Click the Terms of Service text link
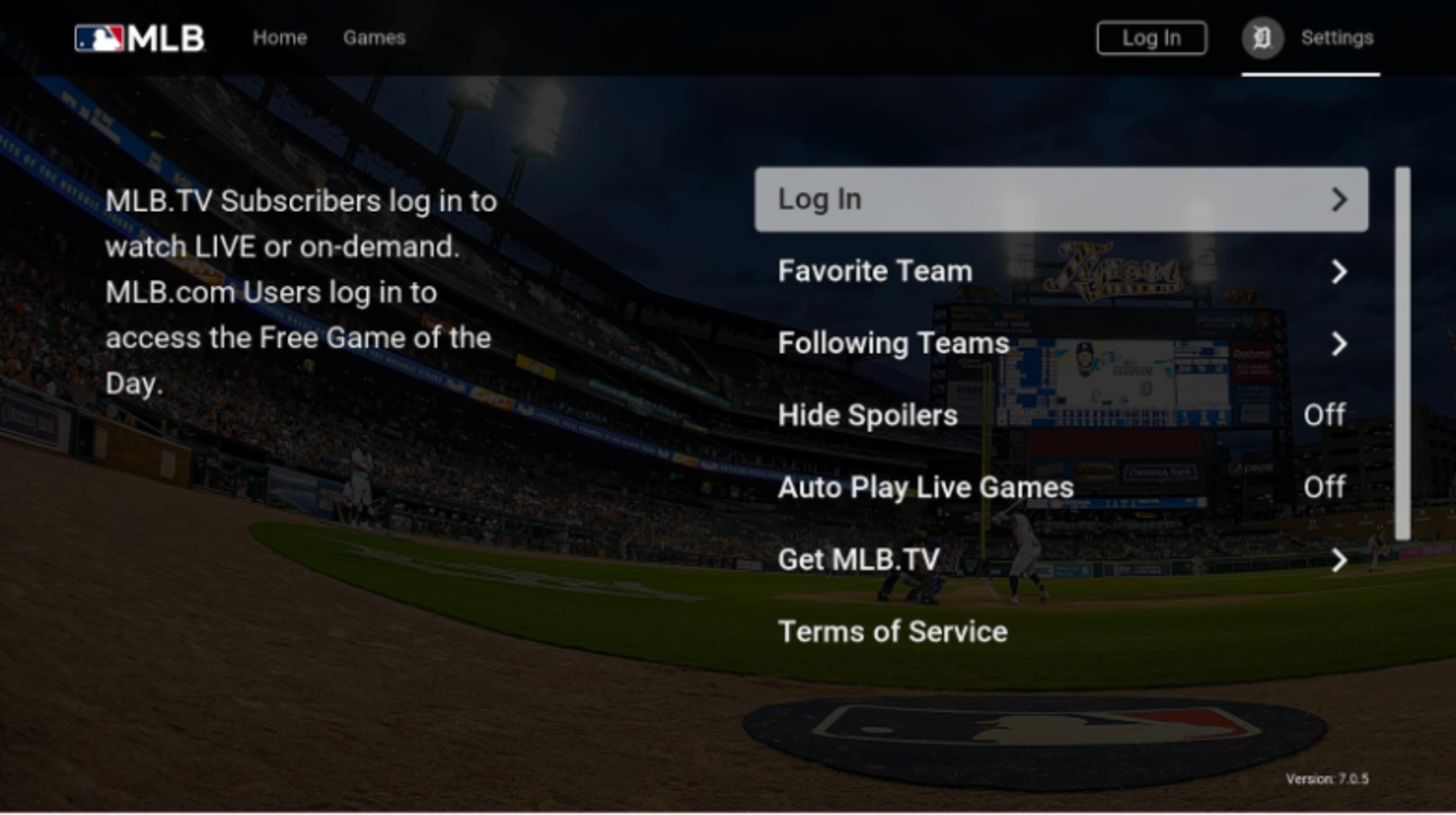Viewport: 1456px width, 815px height. (x=892, y=632)
